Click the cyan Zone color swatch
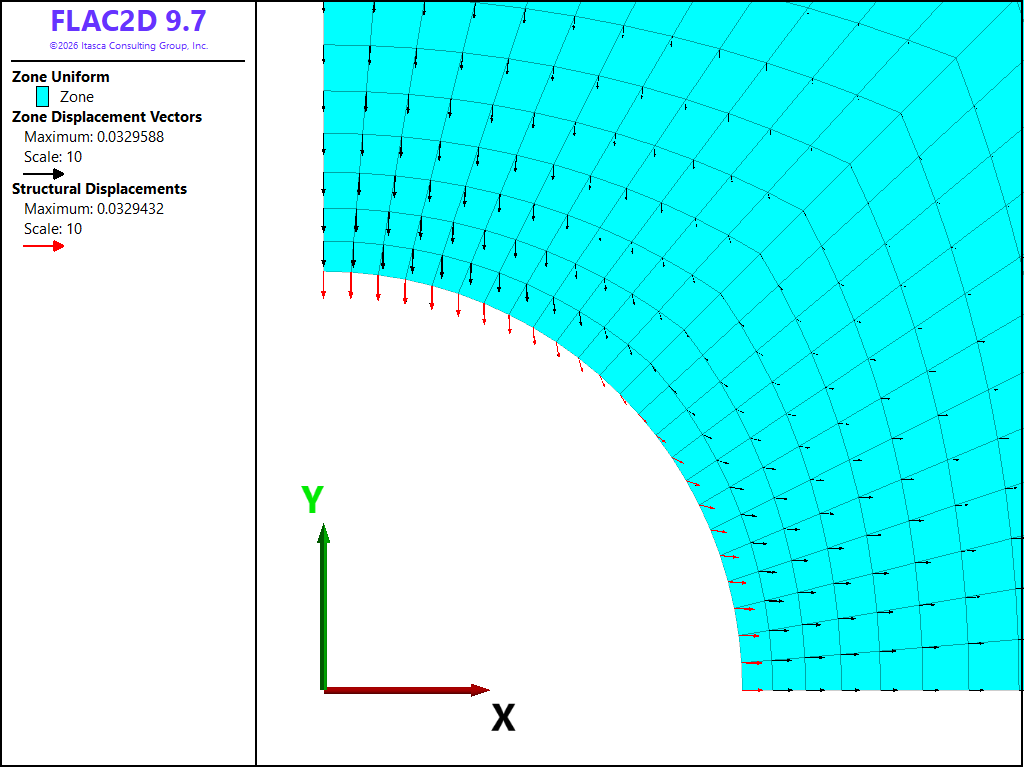The width and height of the screenshot is (1024, 768). pyautogui.click(x=42, y=97)
